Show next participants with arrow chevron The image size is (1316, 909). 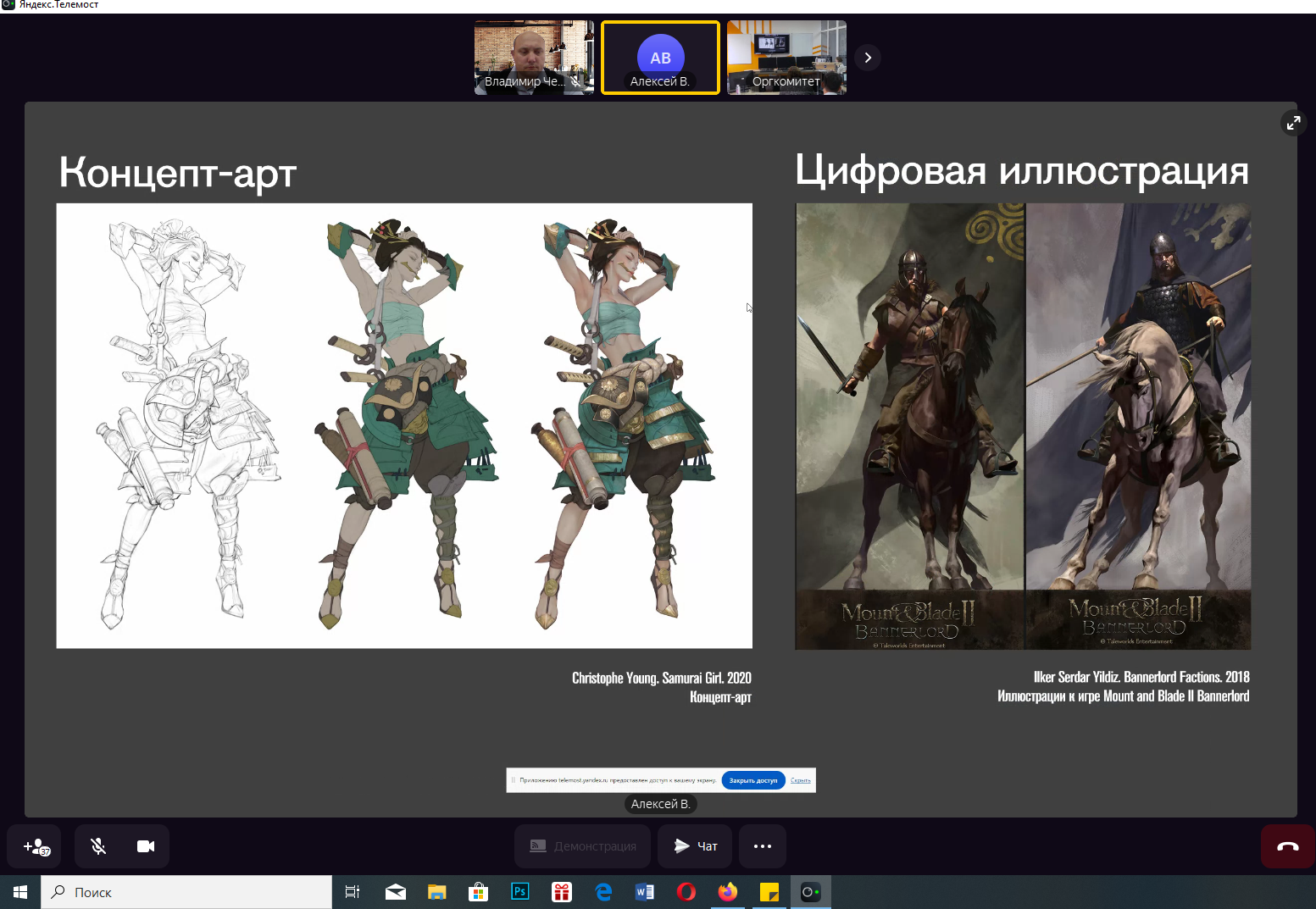coord(868,58)
